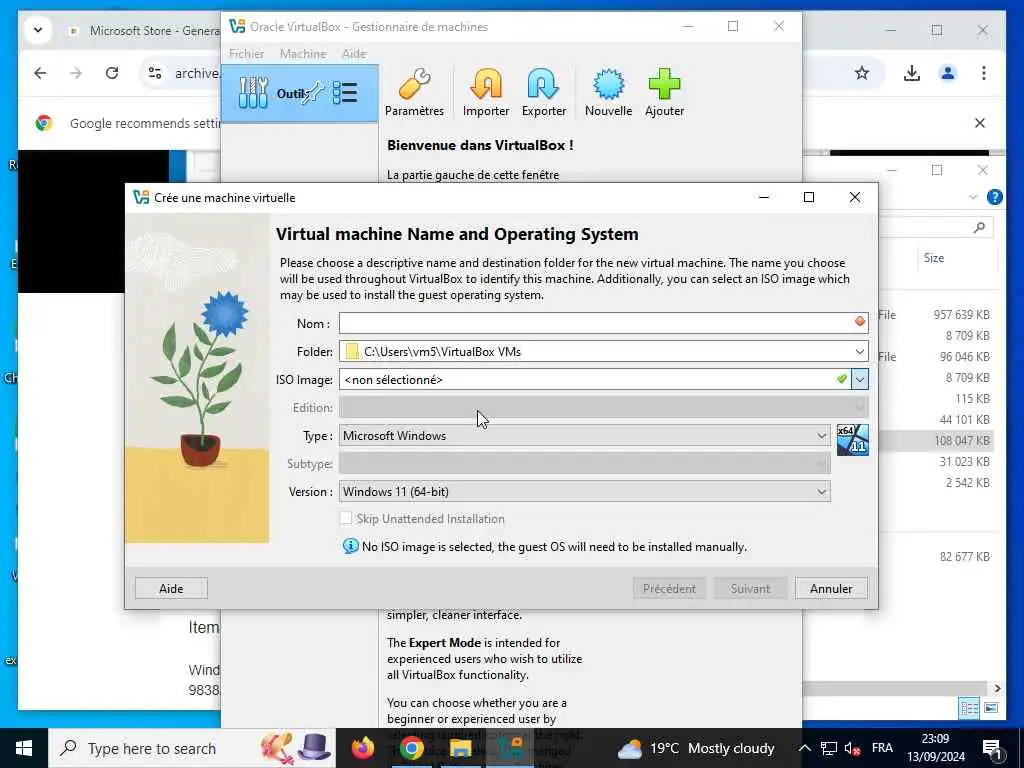The image size is (1024, 768).
Task: Open Chrome downloads icon
Action: [912, 73]
